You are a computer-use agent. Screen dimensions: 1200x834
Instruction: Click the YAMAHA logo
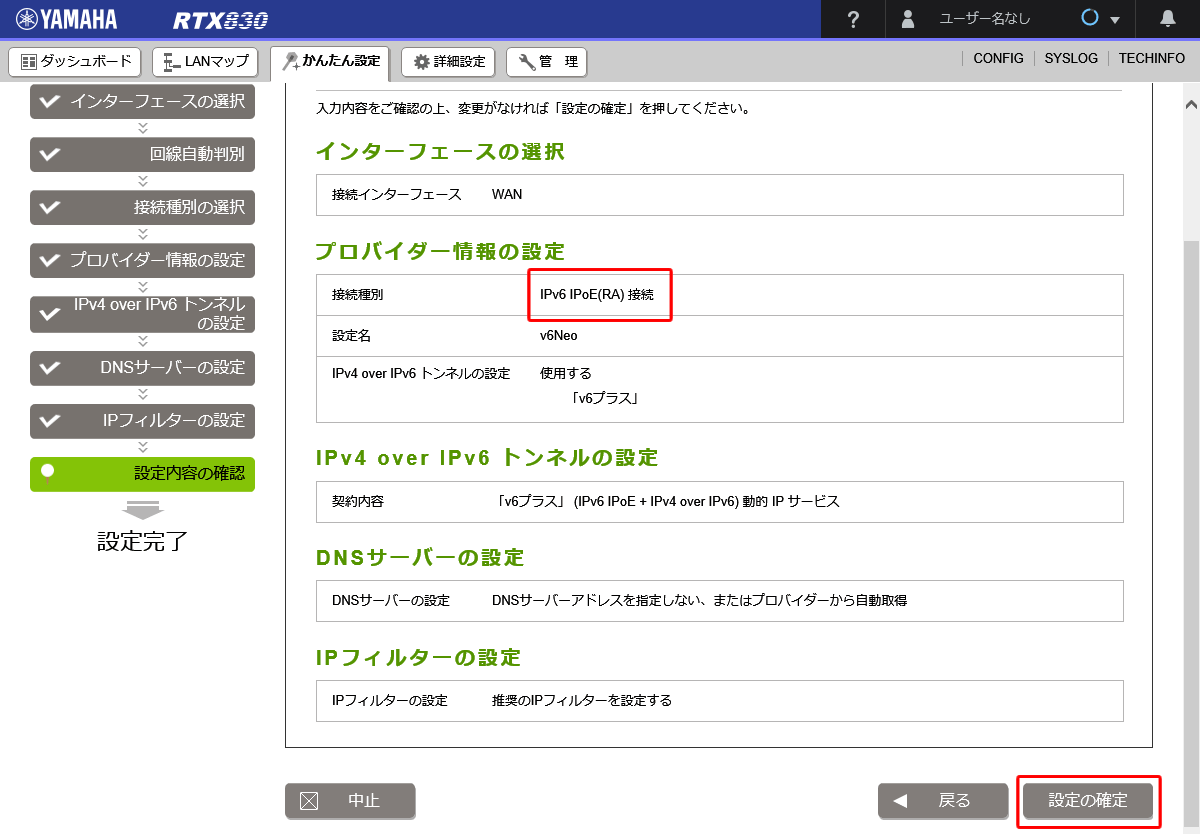66,19
